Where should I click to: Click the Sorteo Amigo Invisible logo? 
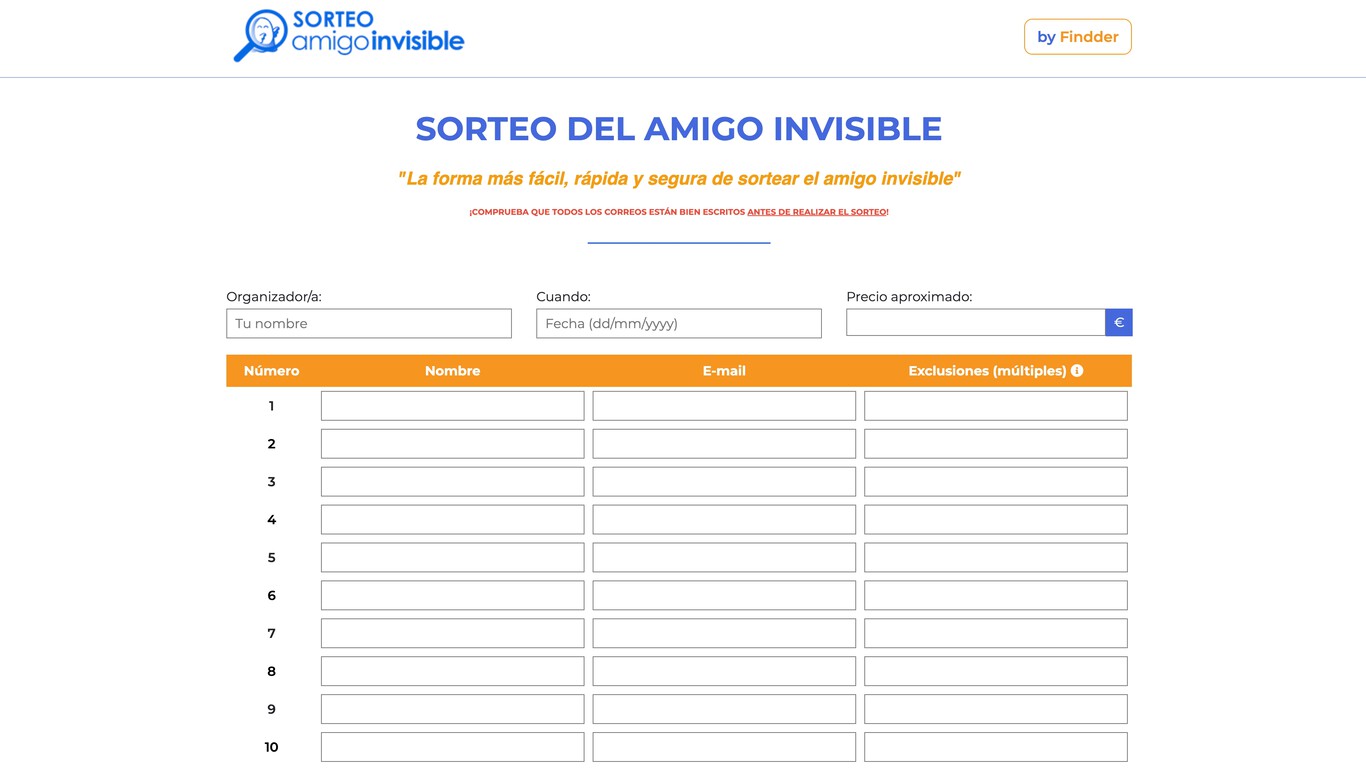[348, 35]
